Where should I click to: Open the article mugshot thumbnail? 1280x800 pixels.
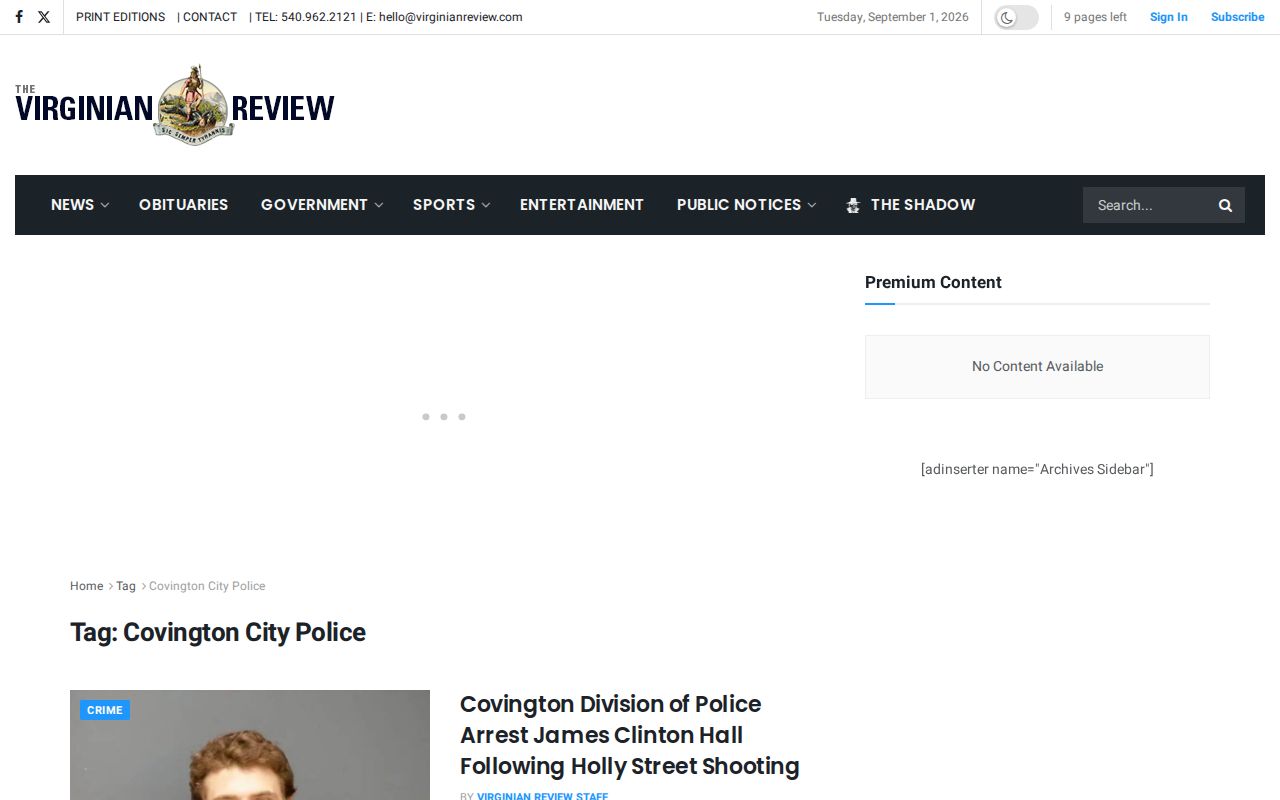point(250,745)
